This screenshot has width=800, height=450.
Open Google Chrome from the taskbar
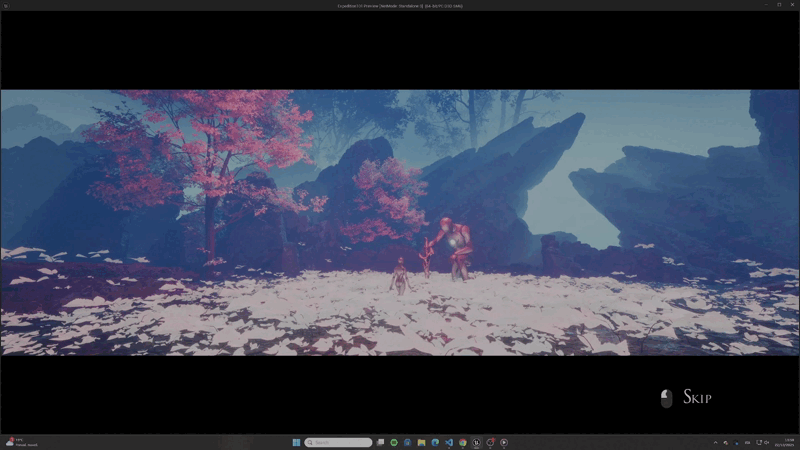[x=462, y=442]
